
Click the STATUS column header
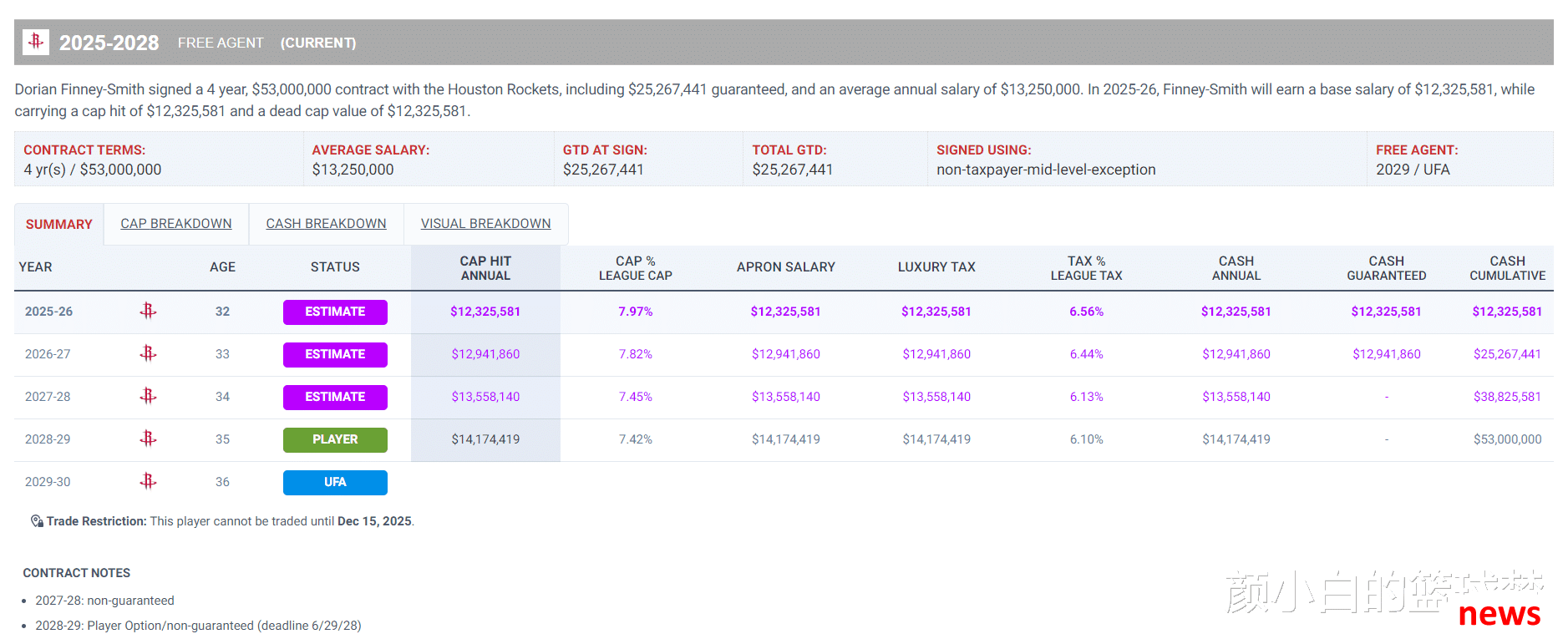(x=335, y=267)
